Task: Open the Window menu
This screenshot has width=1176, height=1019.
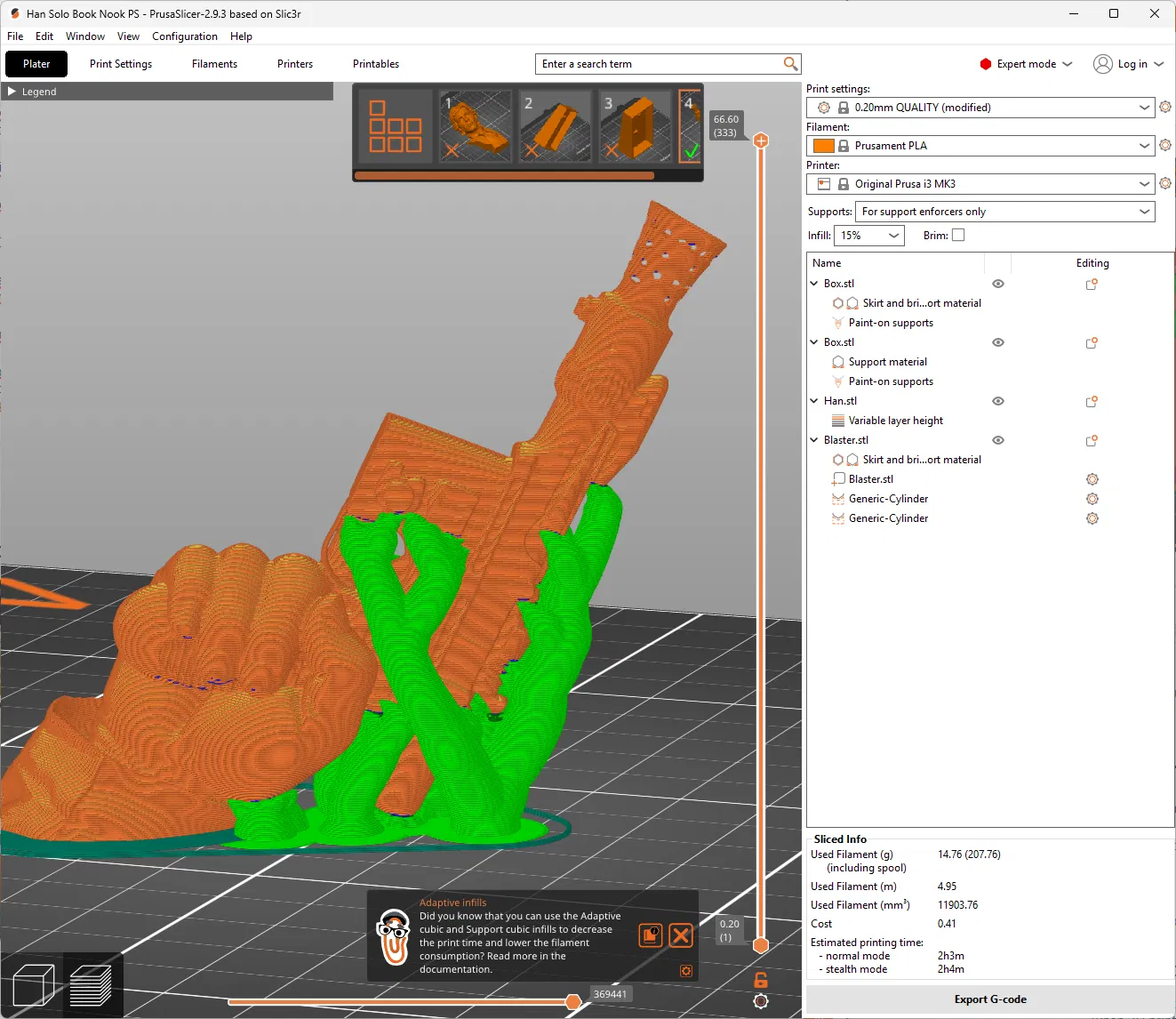Action: 85,36
